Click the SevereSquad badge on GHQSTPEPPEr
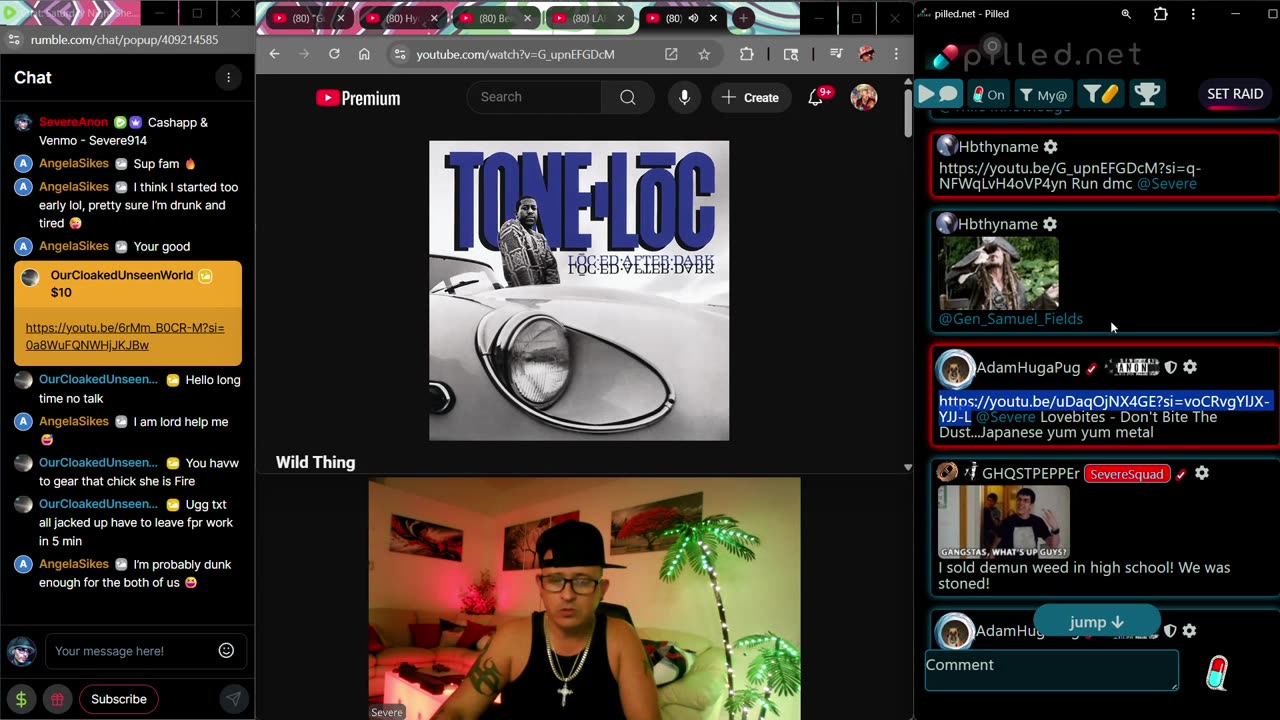 coord(1127,474)
